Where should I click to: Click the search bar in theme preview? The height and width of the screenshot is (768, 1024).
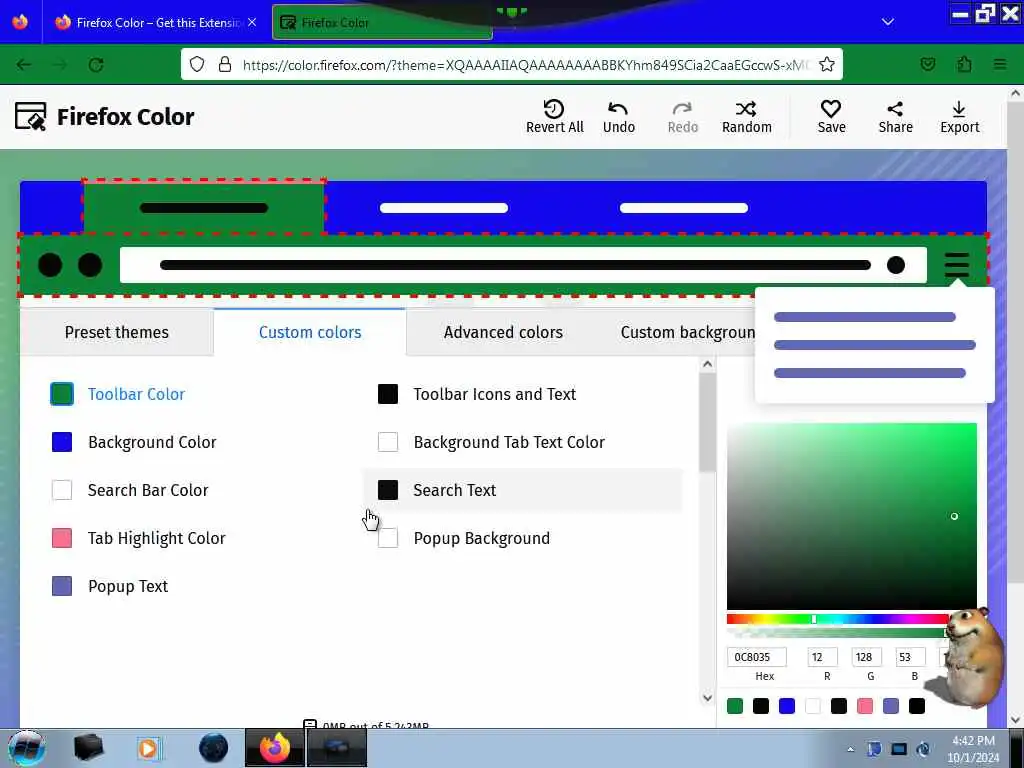click(x=523, y=265)
